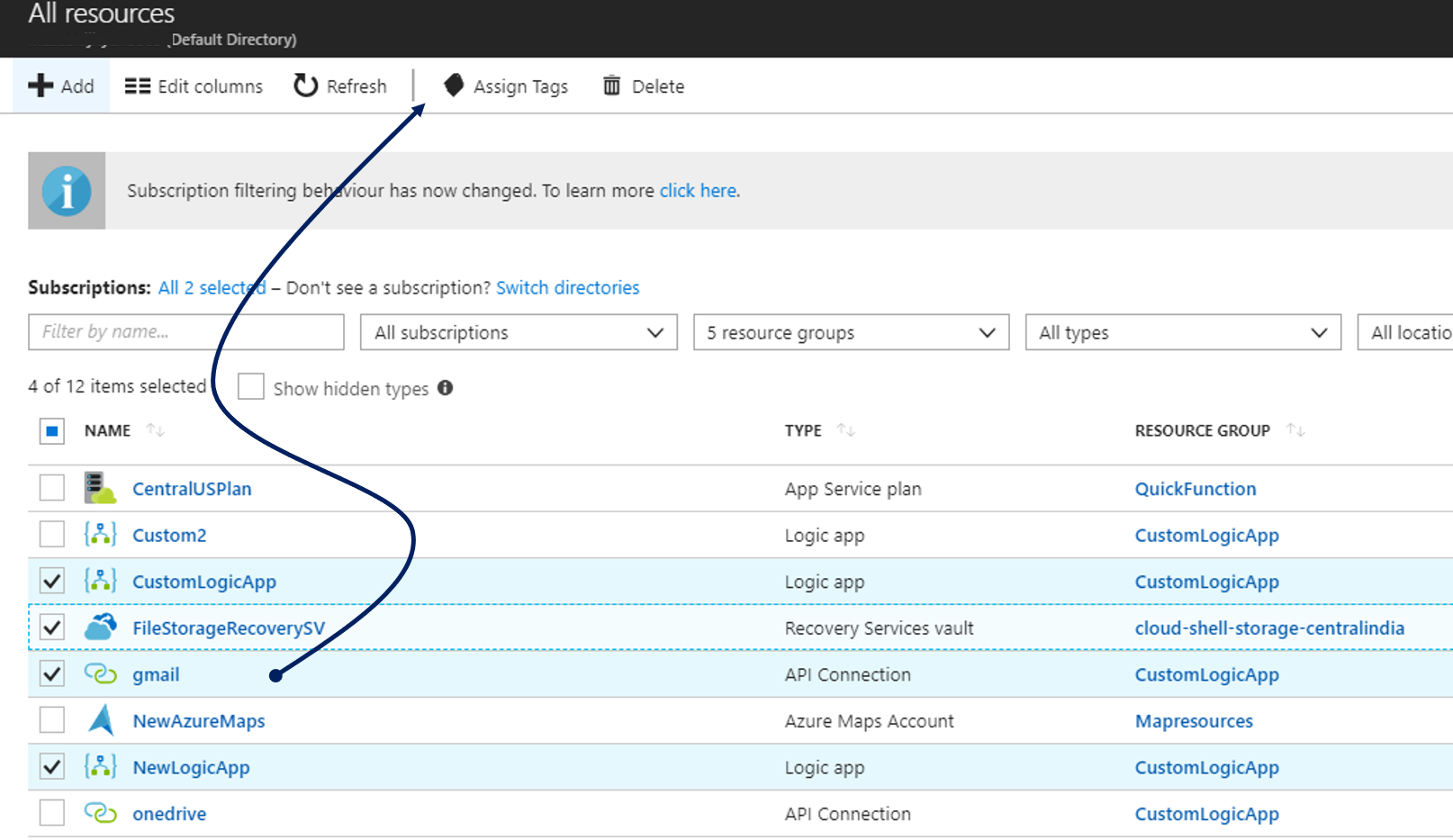Check the NewAzureMaps row checkbox
The width and height of the screenshot is (1453, 840).
coord(52,719)
